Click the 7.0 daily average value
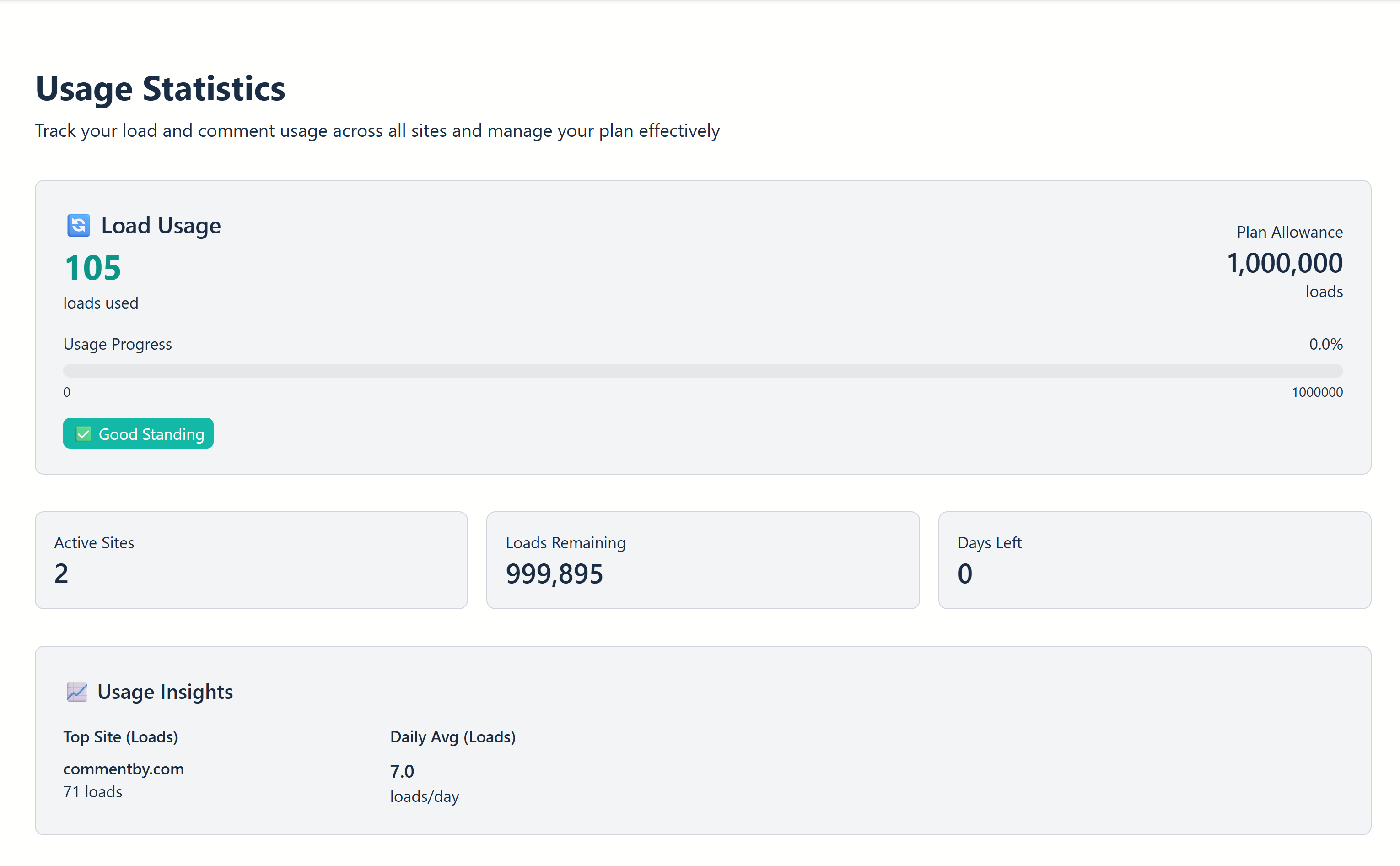 402,771
